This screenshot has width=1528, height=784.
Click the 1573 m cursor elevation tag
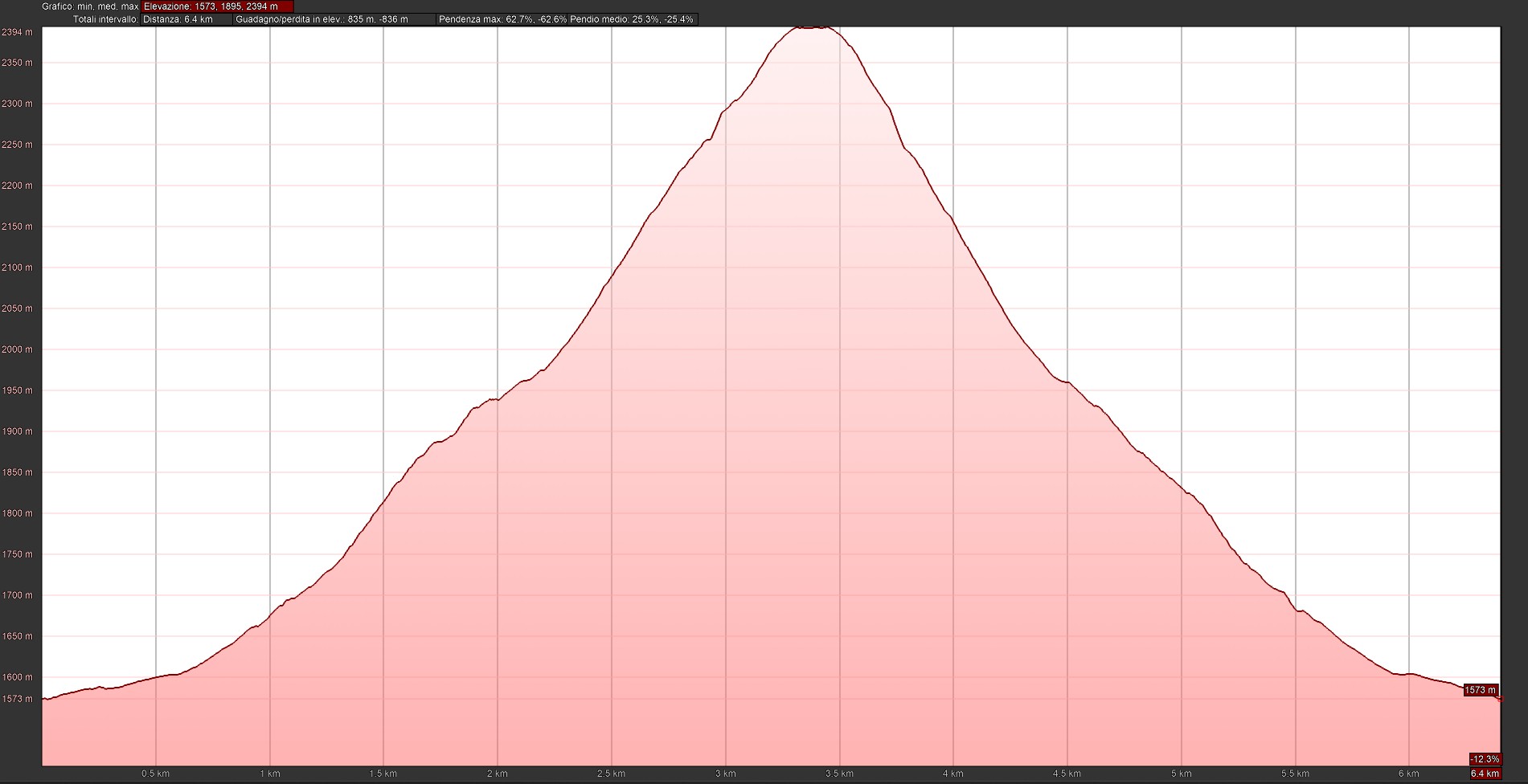[1480, 690]
